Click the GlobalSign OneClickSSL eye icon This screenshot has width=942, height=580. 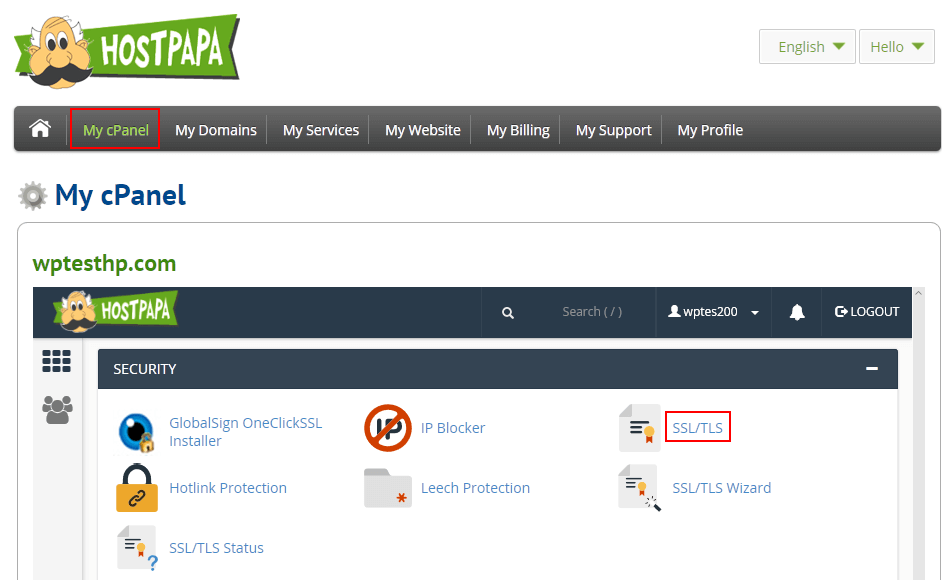tap(137, 432)
